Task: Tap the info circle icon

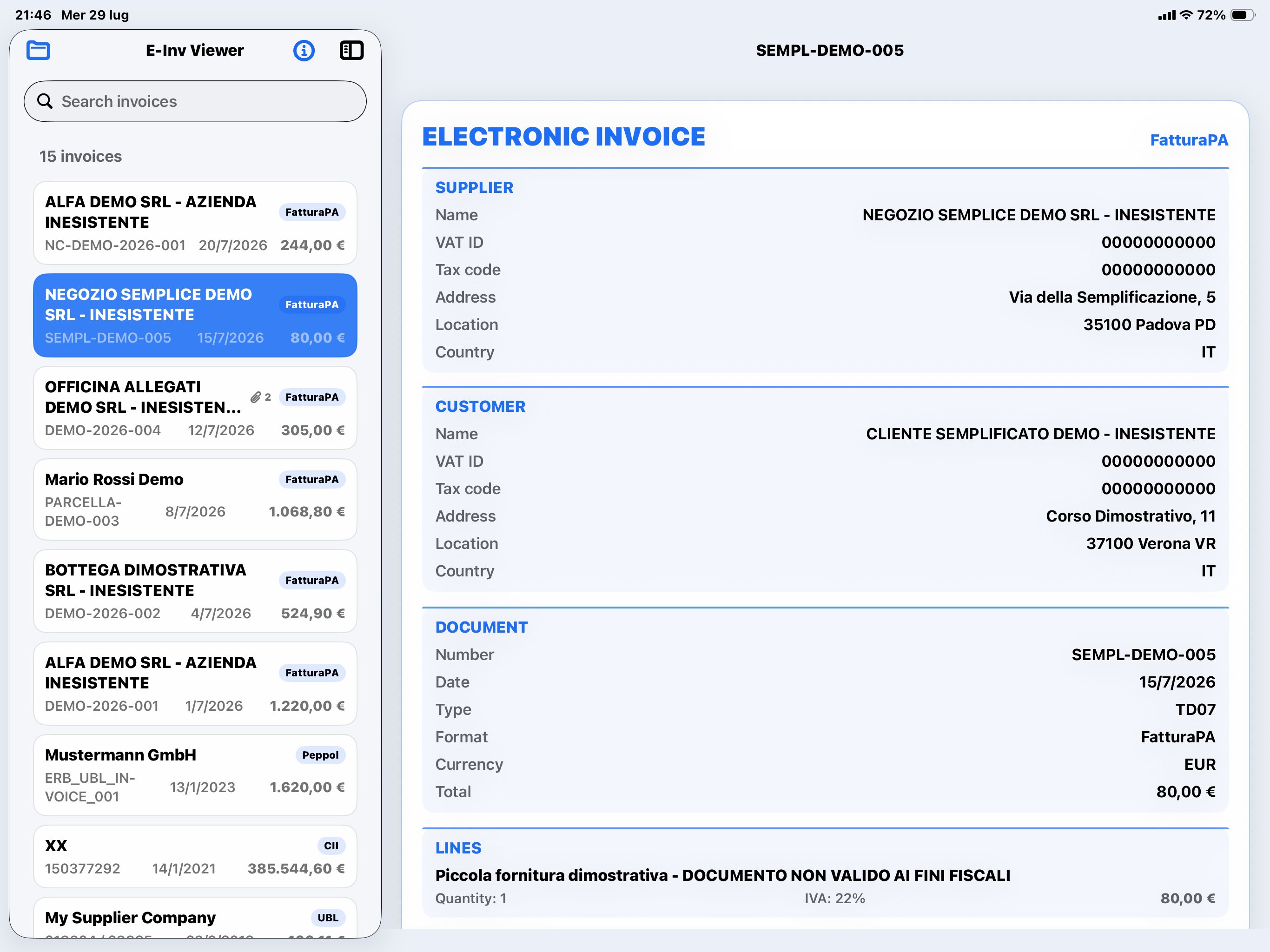Action: (304, 51)
